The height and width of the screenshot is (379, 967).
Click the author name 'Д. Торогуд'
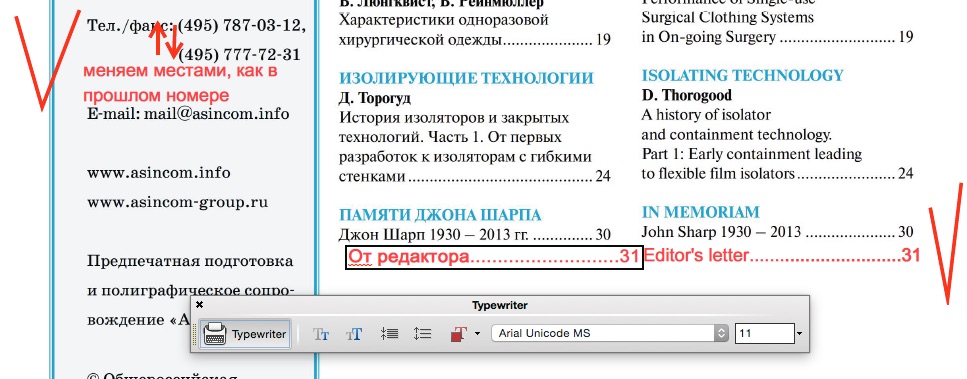click(x=375, y=98)
